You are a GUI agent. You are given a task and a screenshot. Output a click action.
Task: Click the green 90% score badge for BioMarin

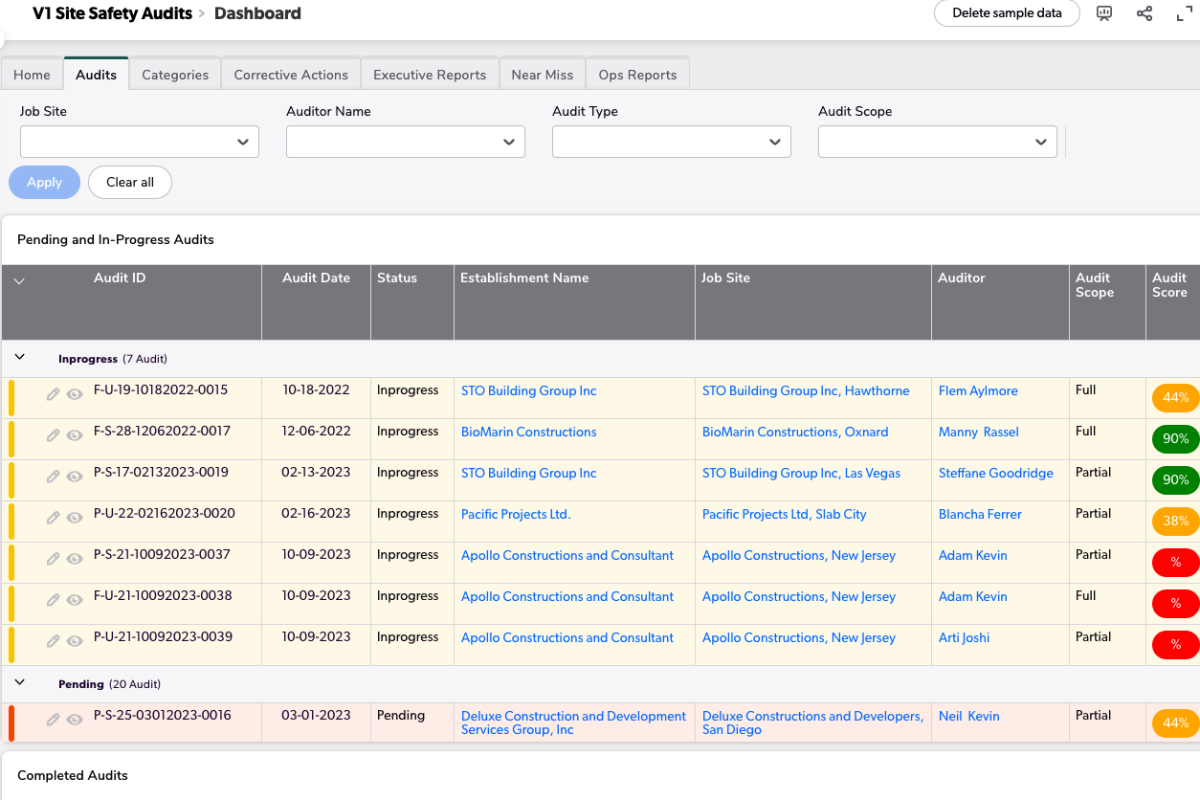pos(1175,439)
